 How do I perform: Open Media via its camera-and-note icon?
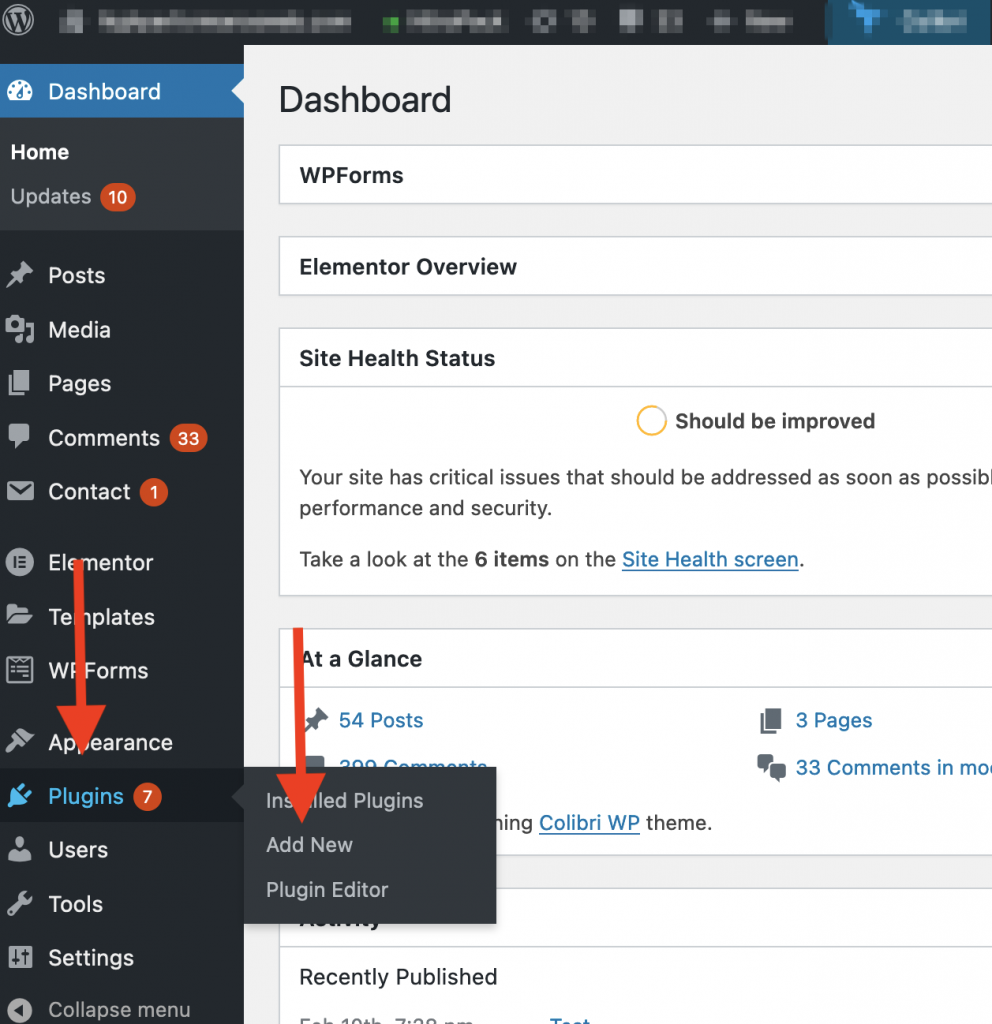(20, 330)
